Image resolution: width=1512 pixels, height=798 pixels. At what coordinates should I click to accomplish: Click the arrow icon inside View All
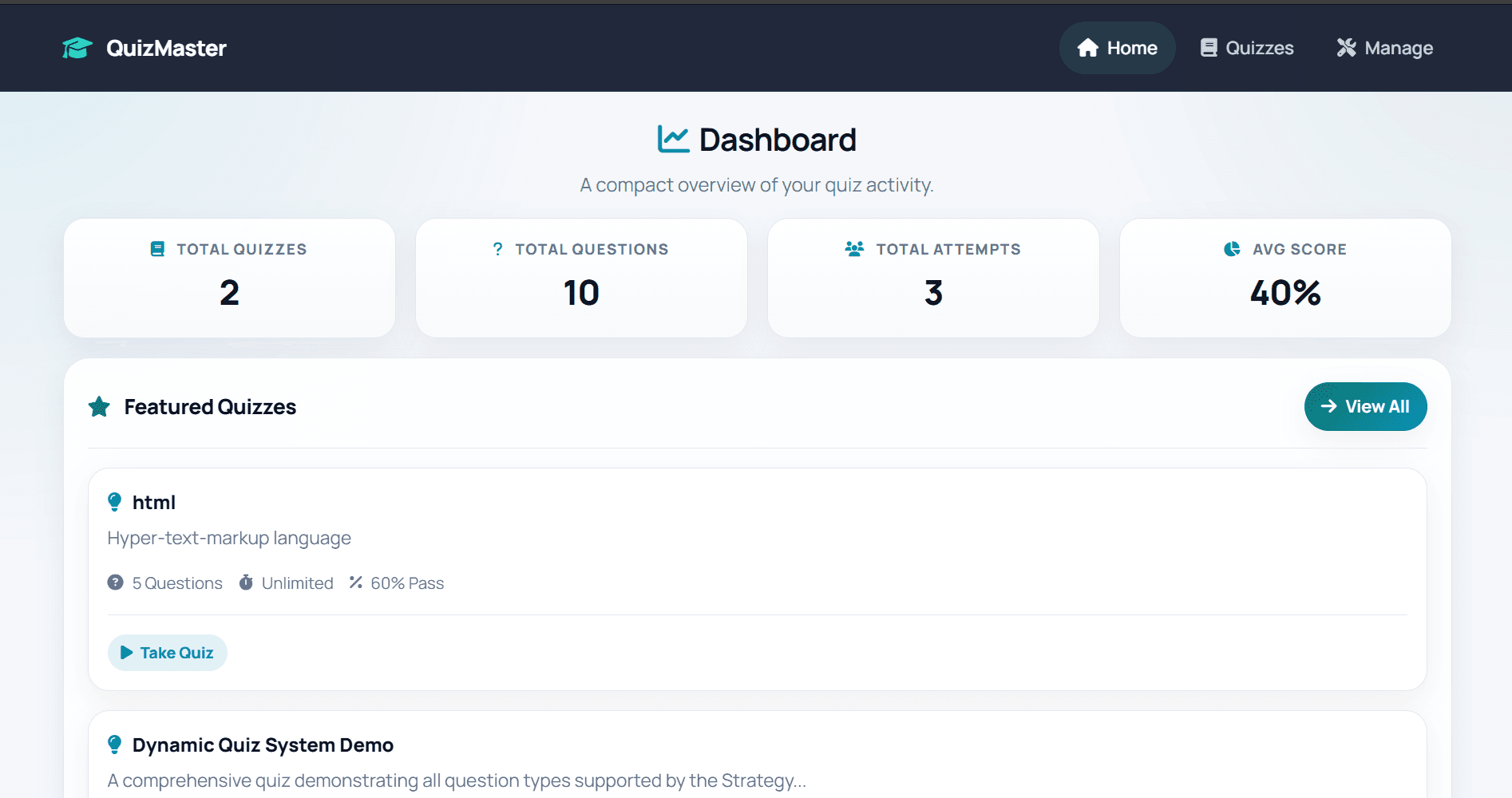point(1328,406)
